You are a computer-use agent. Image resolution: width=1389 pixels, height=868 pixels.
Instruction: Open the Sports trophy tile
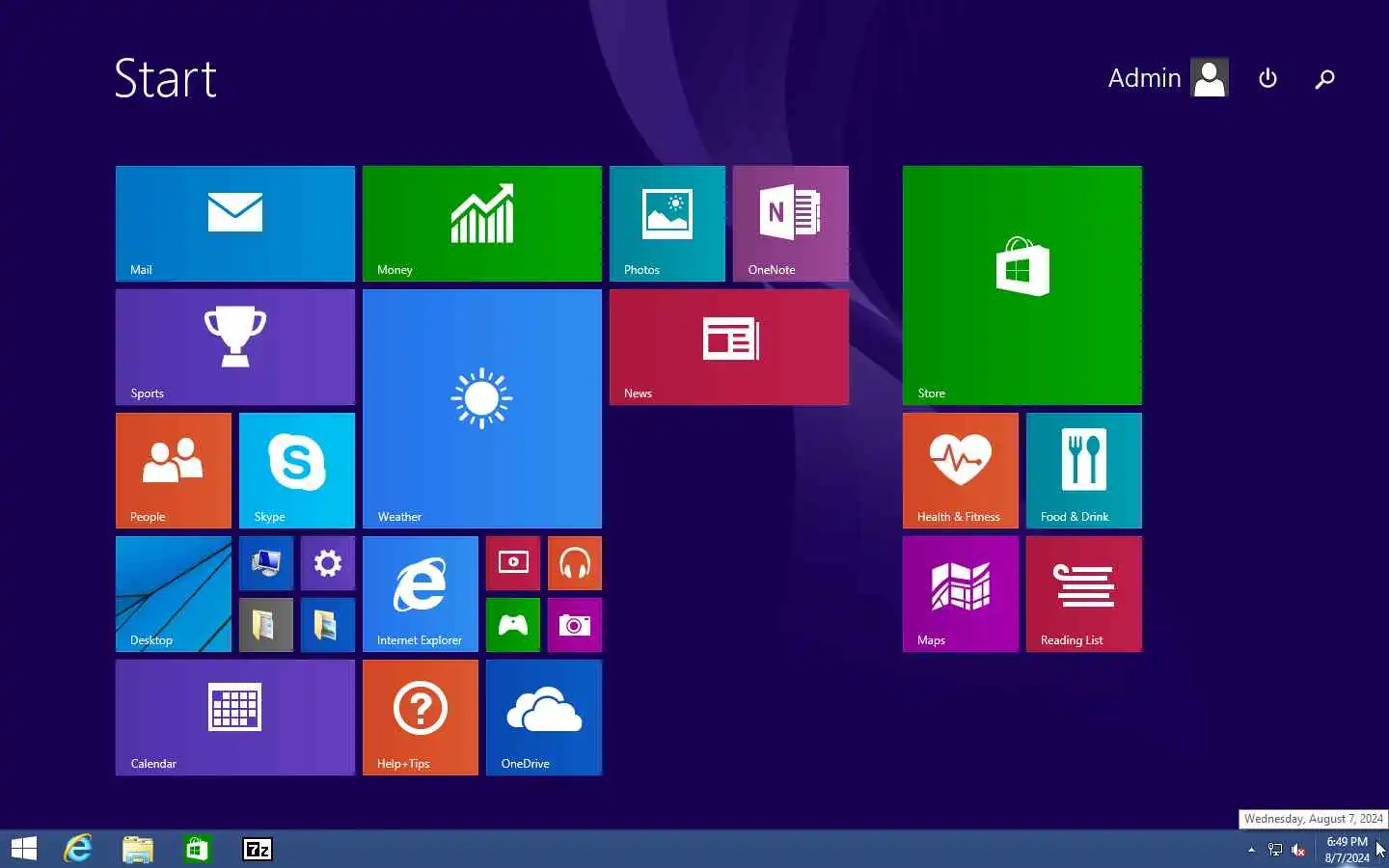[235, 347]
